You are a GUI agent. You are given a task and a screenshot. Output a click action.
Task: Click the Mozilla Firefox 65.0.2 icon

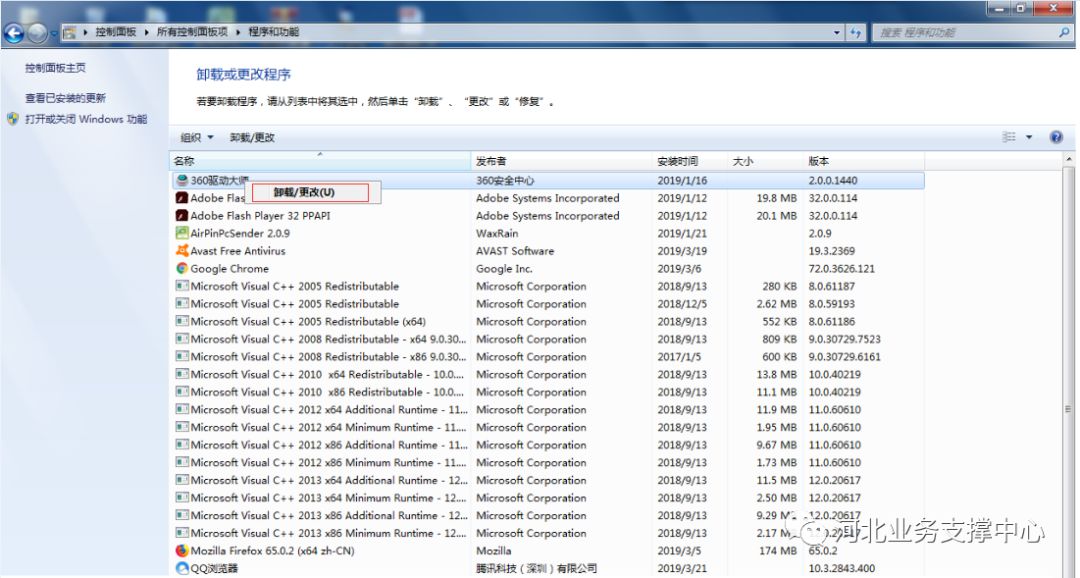click(x=182, y=551)
